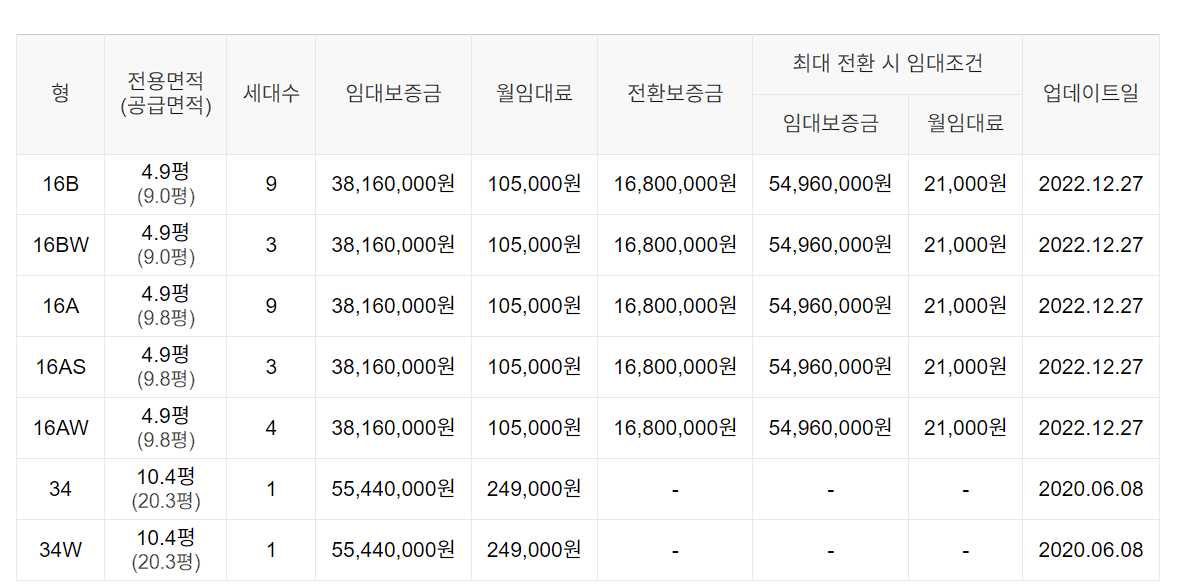This screenshot has height=586, width=1191.
Task: Select the 업데이트일 column header
Action: coord(1091,94)
